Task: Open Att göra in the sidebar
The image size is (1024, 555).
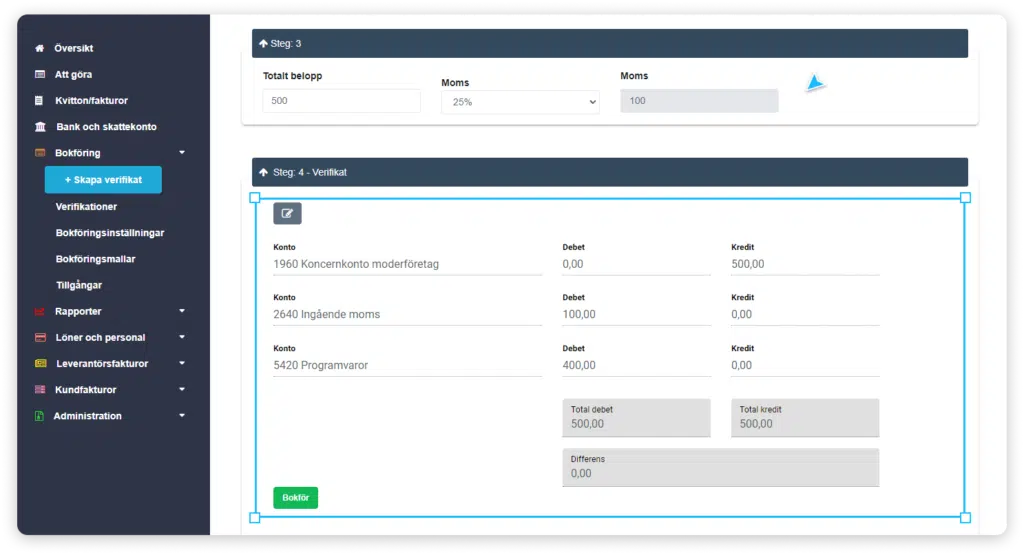Action: tap(73, 74)
